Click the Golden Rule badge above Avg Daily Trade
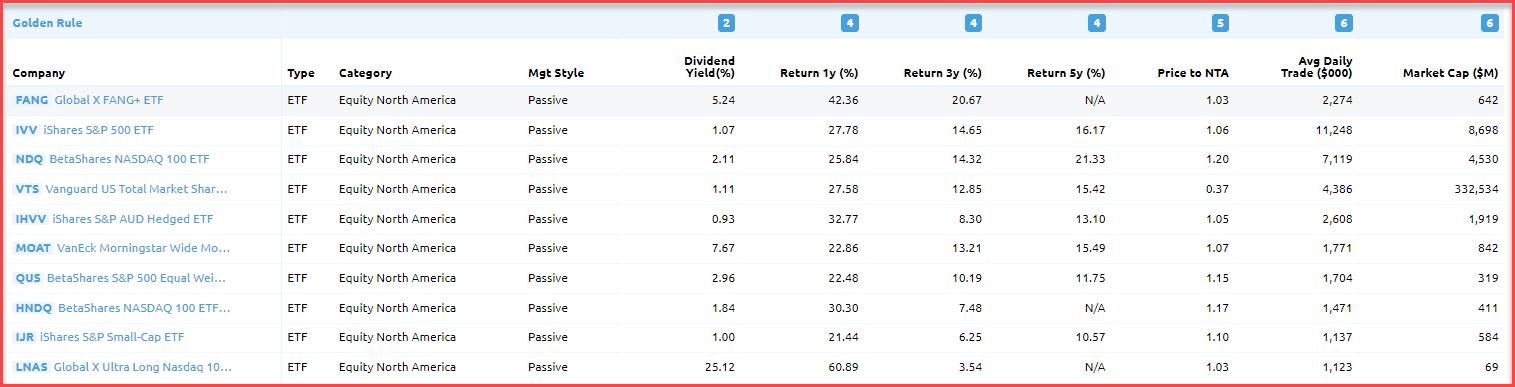The width and height of the screenshot is (1515, 387). [x=1343, y=23]
